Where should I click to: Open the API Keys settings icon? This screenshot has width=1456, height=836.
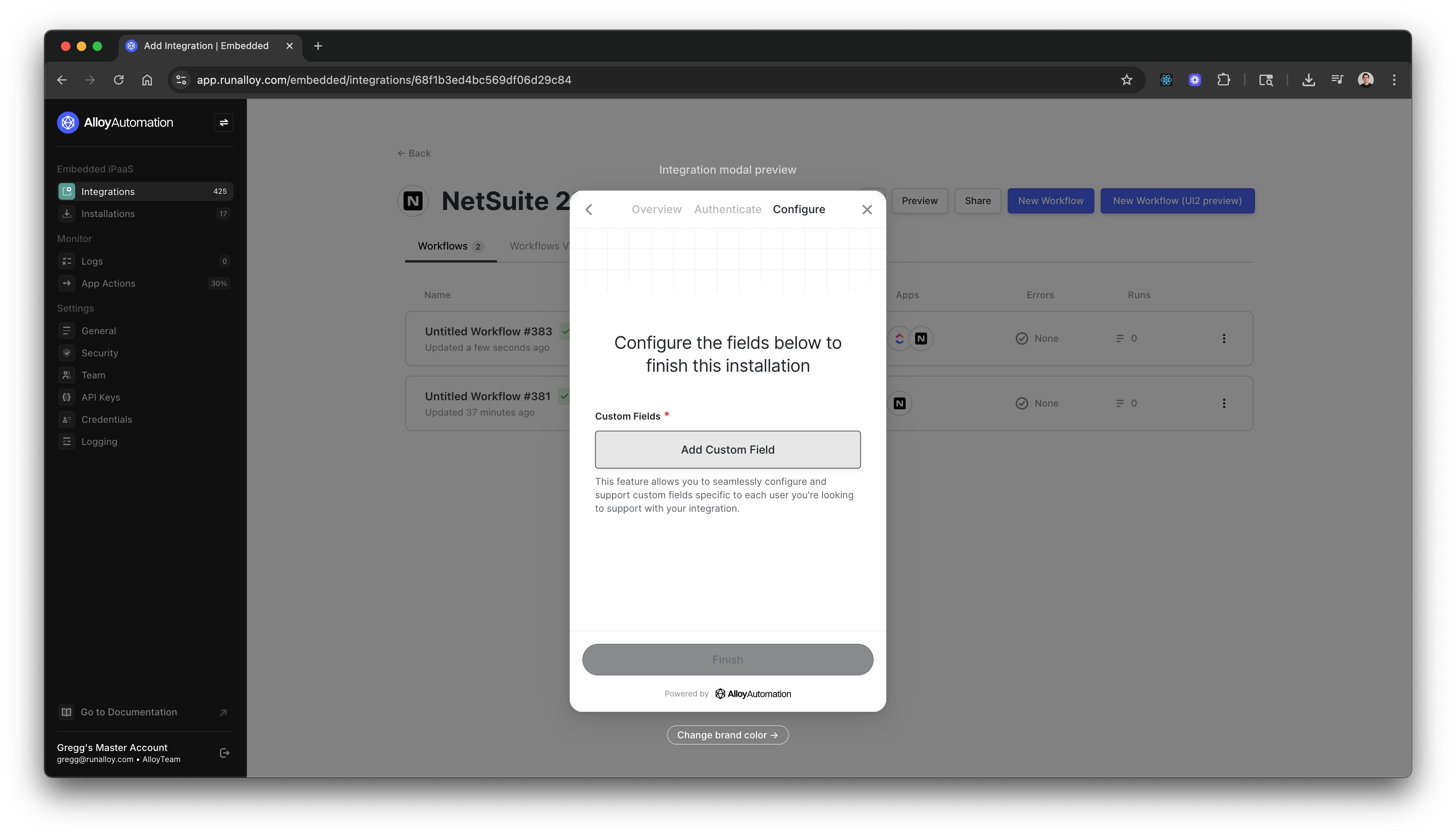pos(66,397)
